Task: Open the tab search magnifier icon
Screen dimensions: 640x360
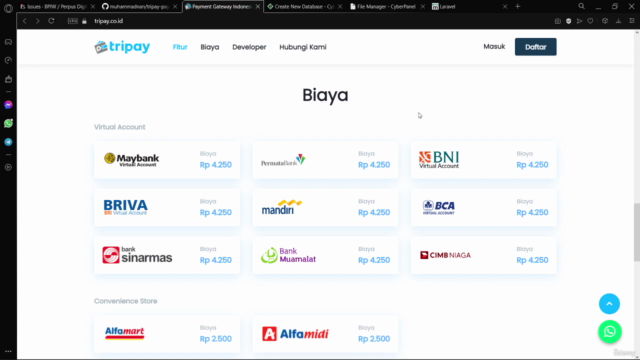Action: coord(581,7)
